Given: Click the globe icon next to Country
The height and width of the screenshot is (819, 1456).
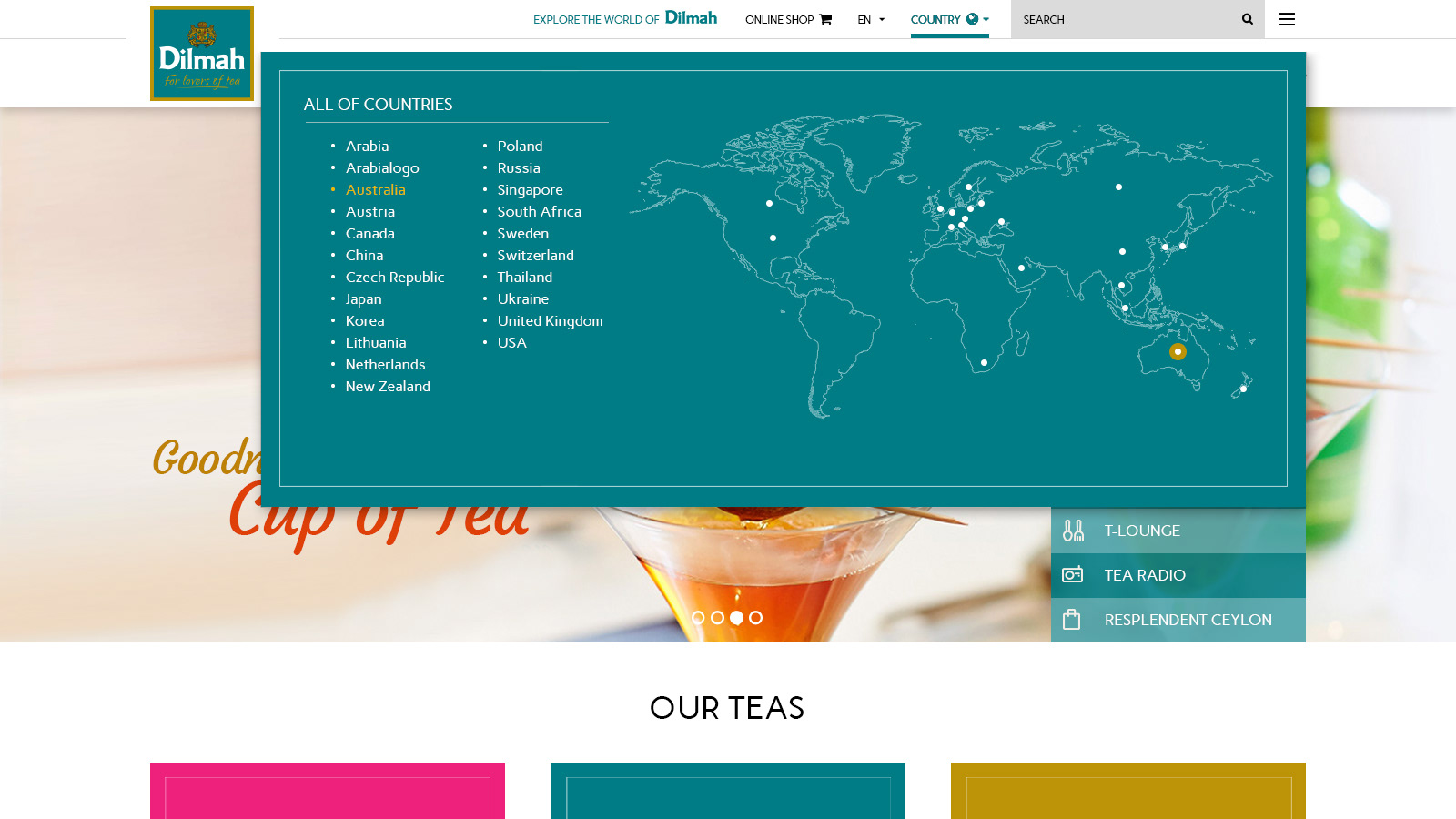Looking at the screenshot, I should coord(972,19).
